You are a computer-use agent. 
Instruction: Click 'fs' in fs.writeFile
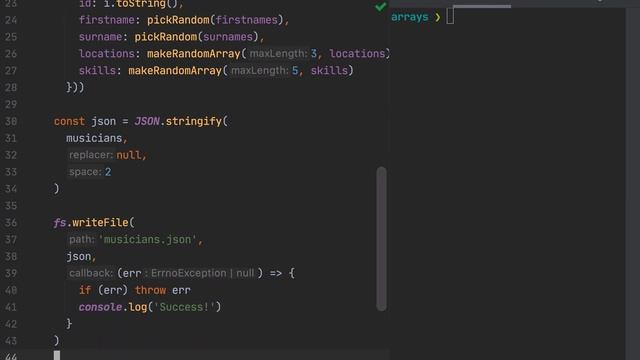(x=60, y=222)
